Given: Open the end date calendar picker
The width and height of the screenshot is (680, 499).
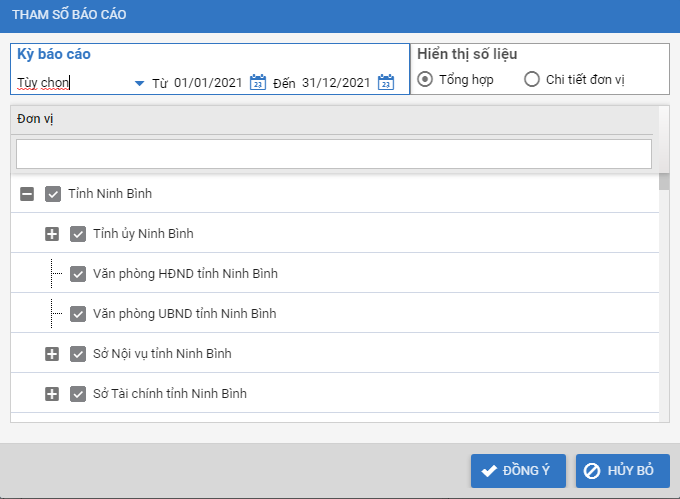Looking at the screenshot, I should tap(386, 83).
